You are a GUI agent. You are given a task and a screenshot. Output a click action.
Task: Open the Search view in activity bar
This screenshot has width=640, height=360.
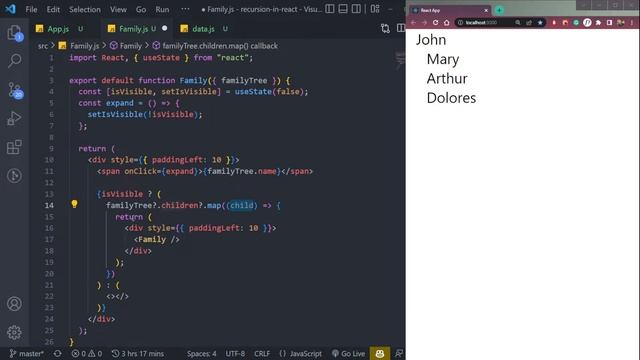pyautogui.click(x=14, y=61)
